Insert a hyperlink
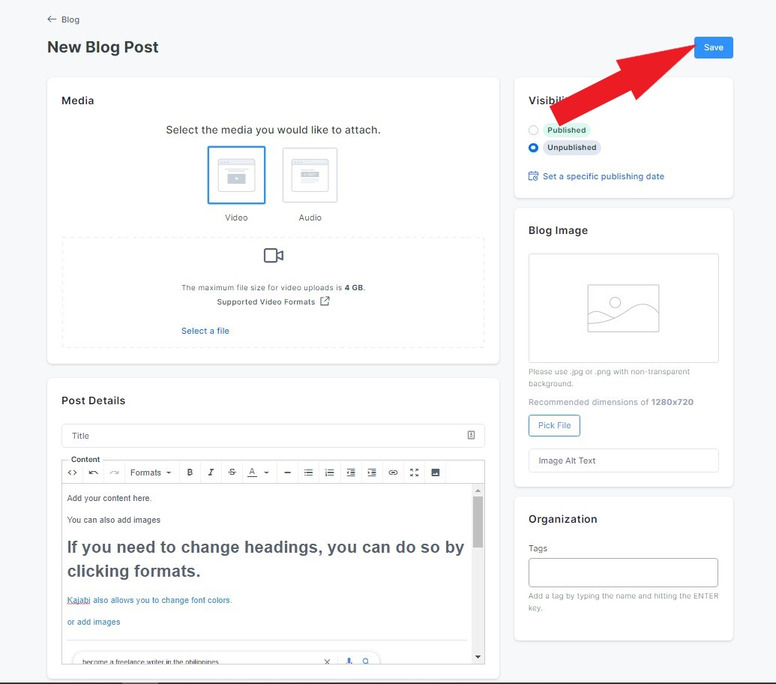776x684 pixels. click(393, 473)
